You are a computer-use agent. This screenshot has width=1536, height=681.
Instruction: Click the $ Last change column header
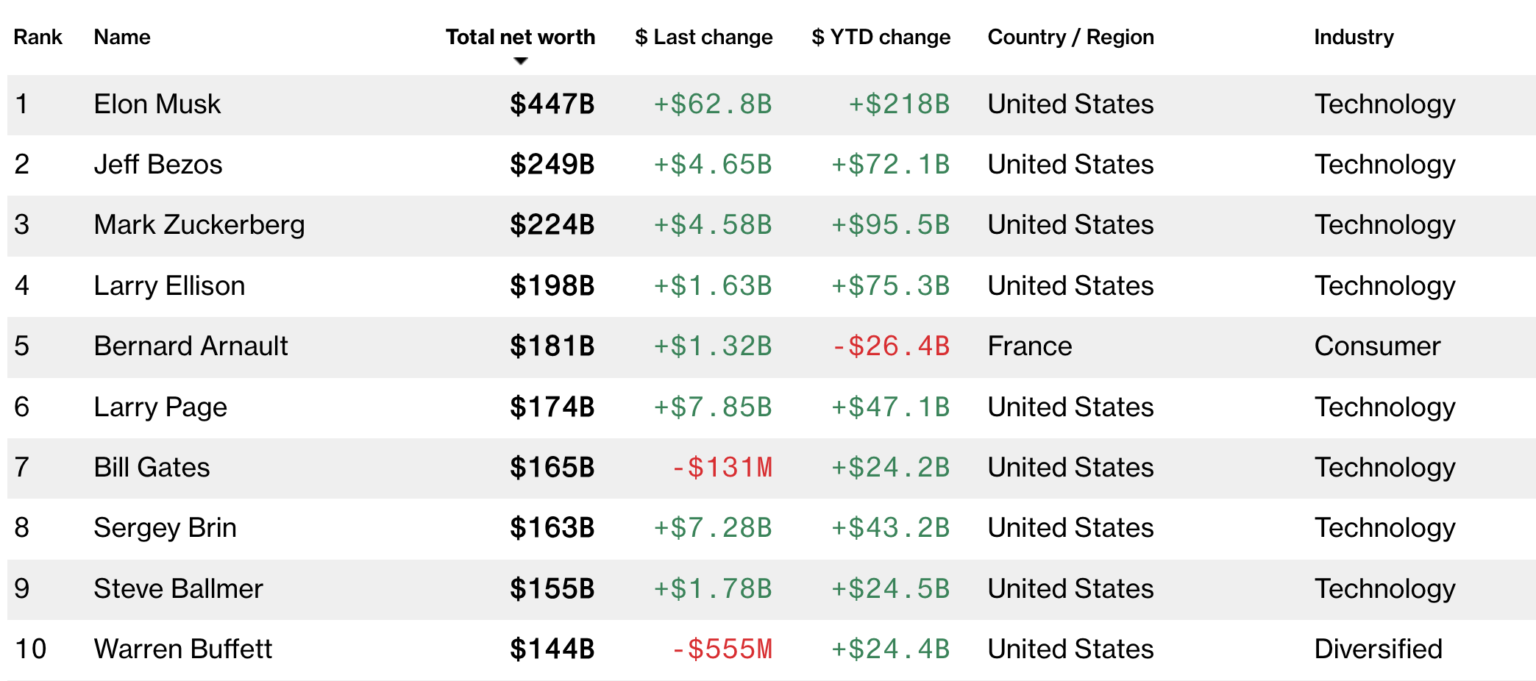703,37
